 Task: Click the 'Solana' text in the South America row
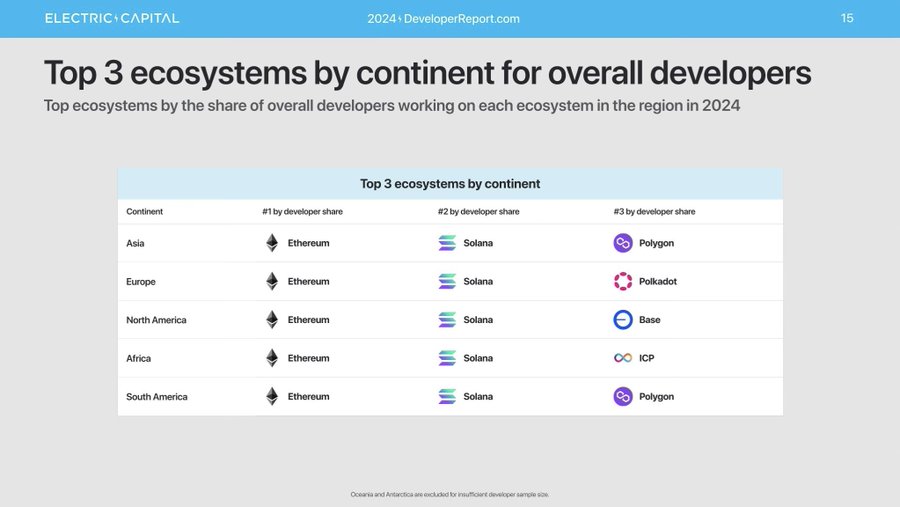click(478, 396)
